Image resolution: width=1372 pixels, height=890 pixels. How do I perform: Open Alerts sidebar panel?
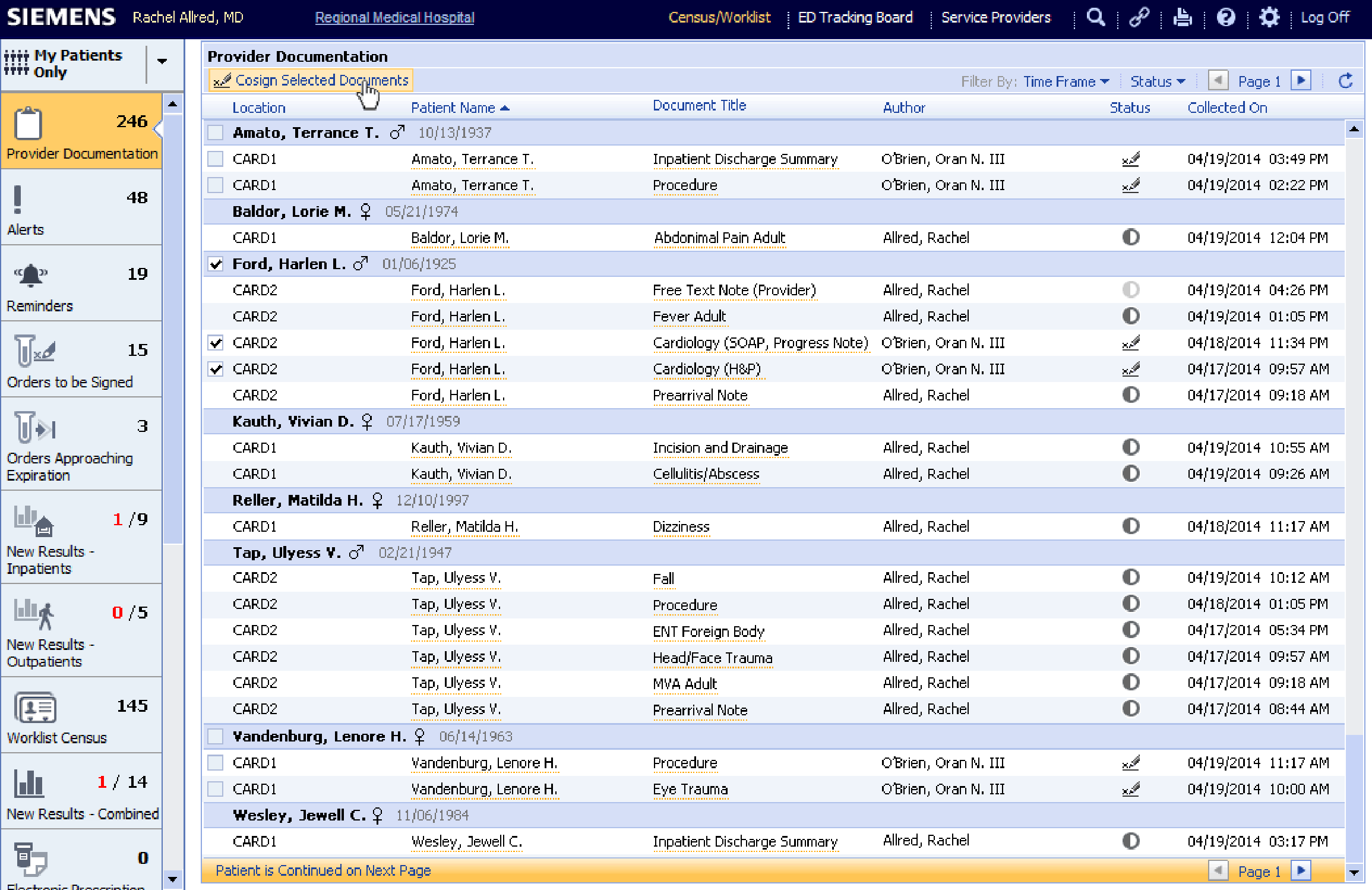(x=81, y=208)
